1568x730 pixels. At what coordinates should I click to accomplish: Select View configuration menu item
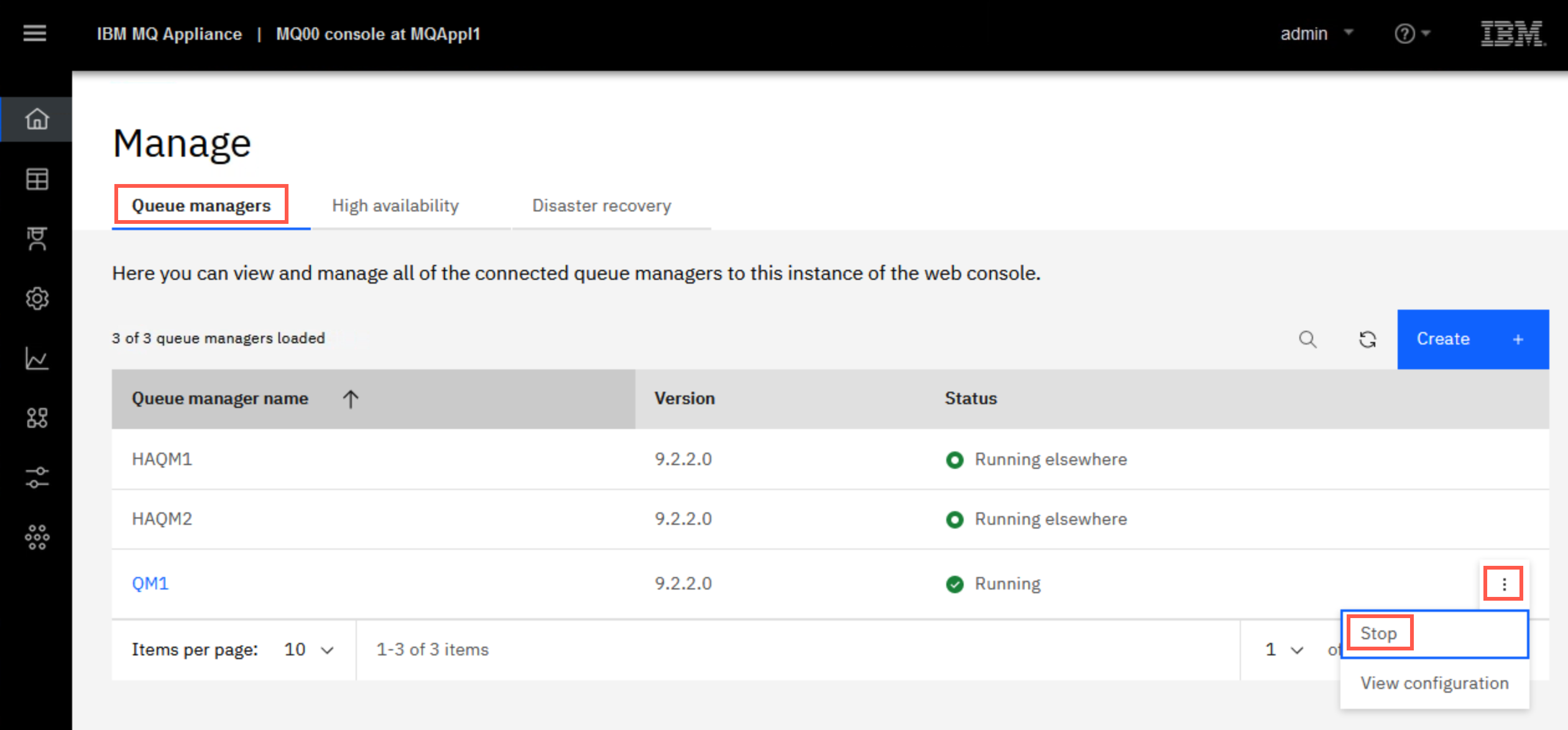[1434, 683]
